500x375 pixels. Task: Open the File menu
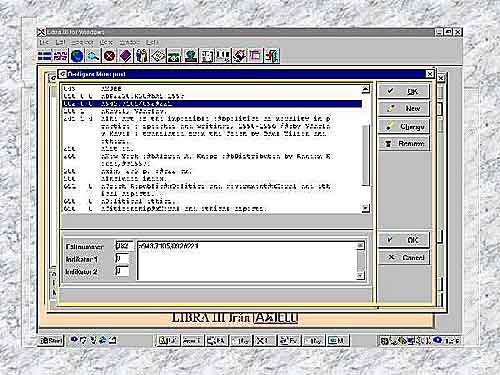[x=44, y=42]
